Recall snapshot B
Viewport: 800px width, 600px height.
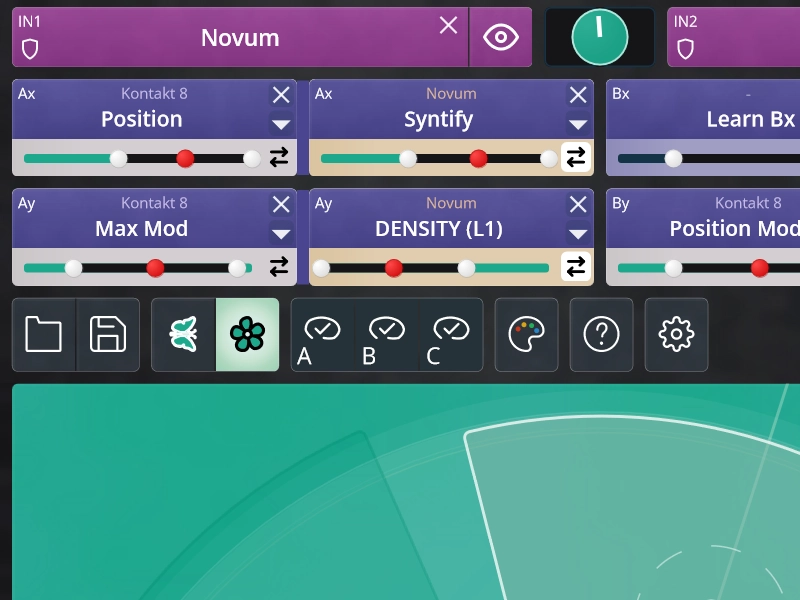[386, 335]
